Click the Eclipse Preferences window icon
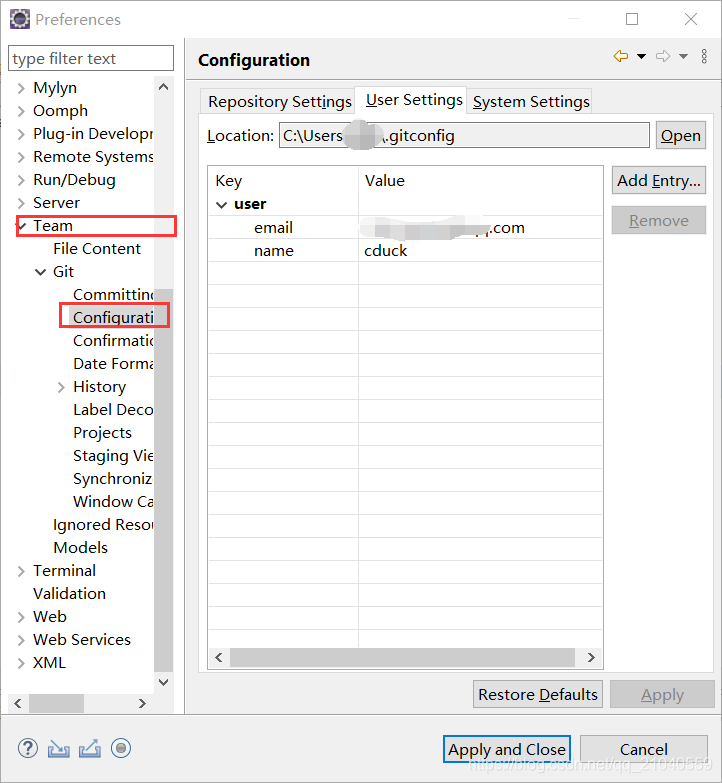 click(x=20, y=19)
